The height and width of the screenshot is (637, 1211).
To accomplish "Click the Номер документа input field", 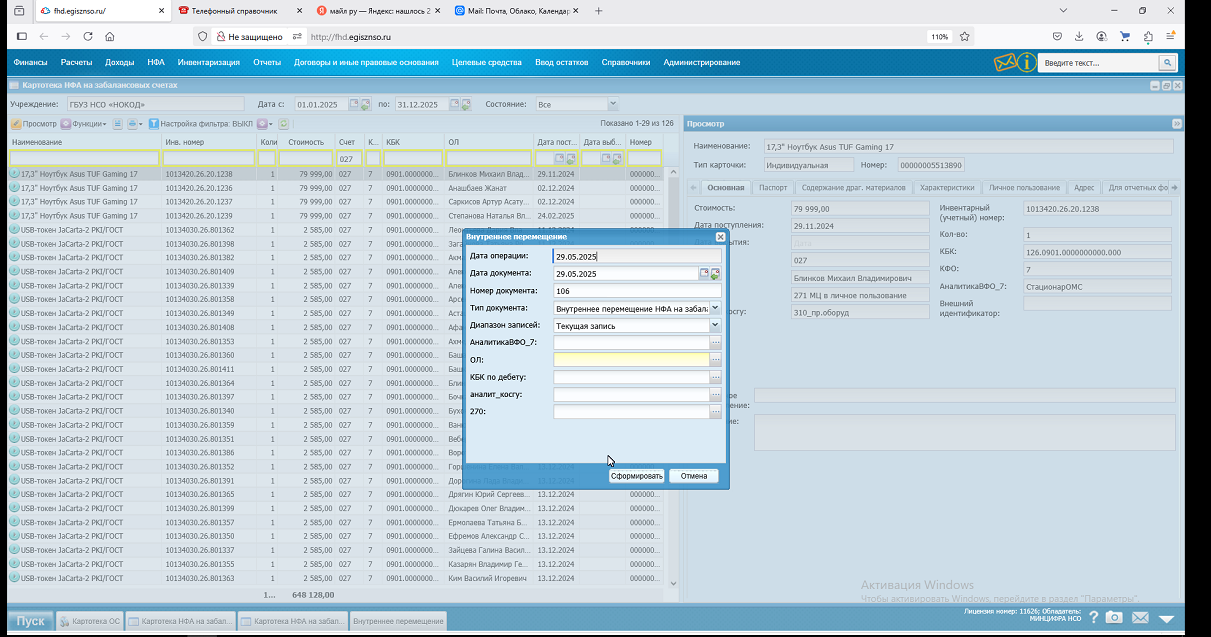I will point(637,291).
